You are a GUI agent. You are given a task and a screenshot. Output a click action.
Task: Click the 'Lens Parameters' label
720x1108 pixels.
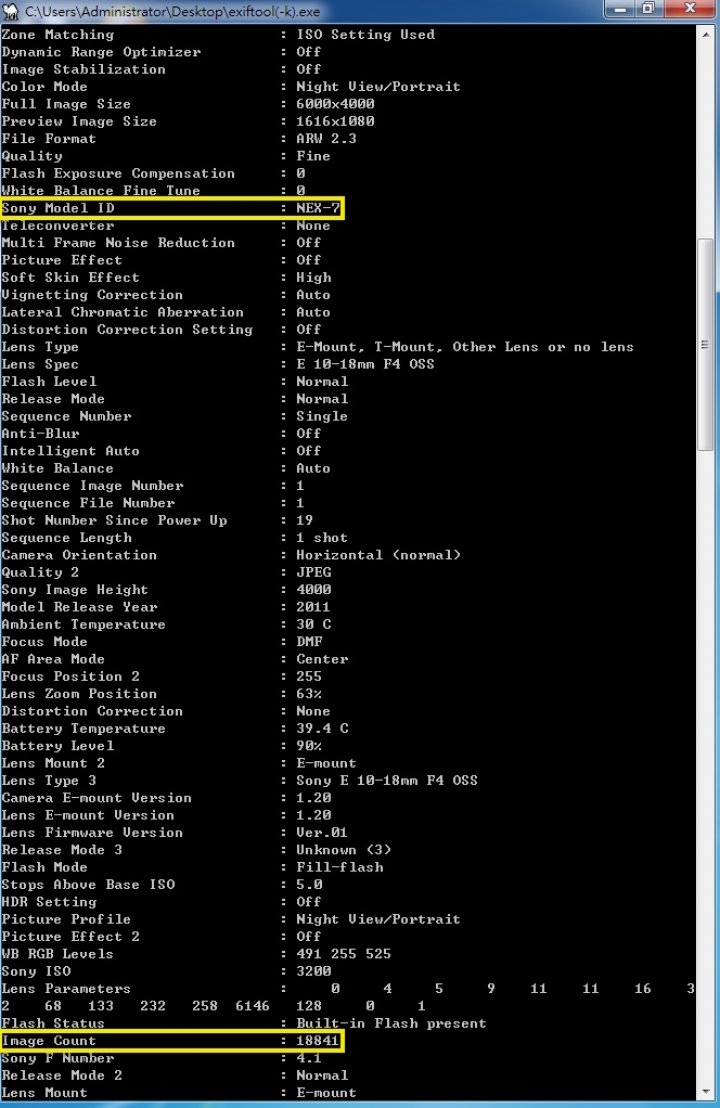[x=66, y=989]
